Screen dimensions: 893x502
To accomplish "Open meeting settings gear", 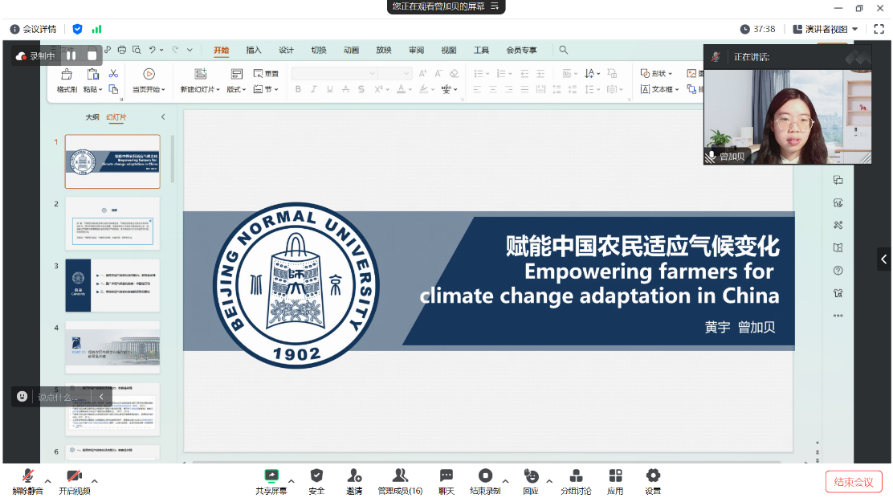I will click(653, 481).
